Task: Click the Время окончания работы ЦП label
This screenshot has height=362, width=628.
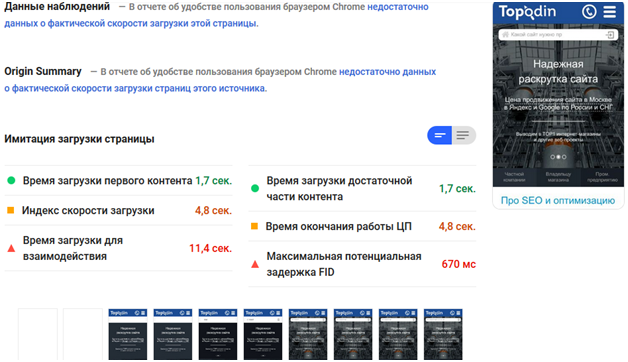Action: point(338,226)
